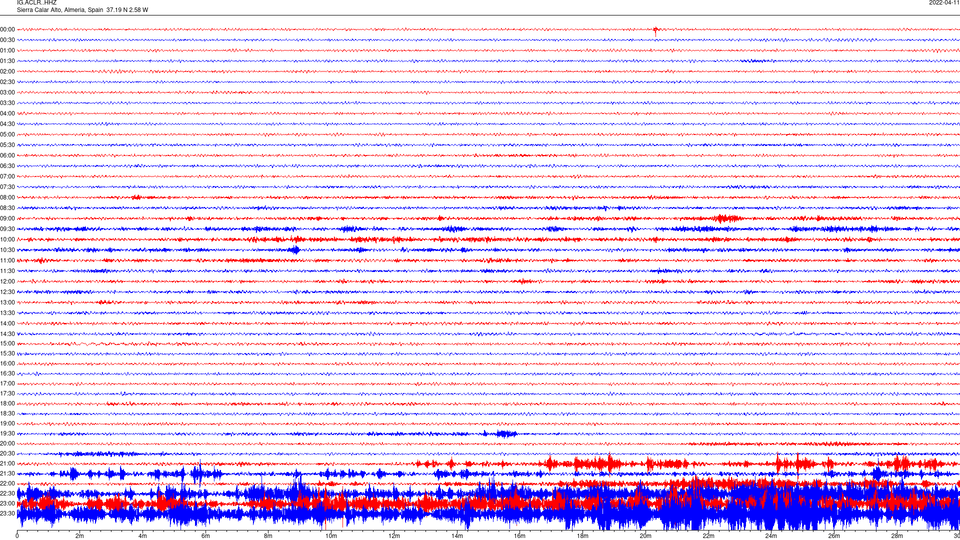Viewport: 960px width, 540px height.
Task: Click the 8m tick on the minutes axis
Action: click(268, 536)
